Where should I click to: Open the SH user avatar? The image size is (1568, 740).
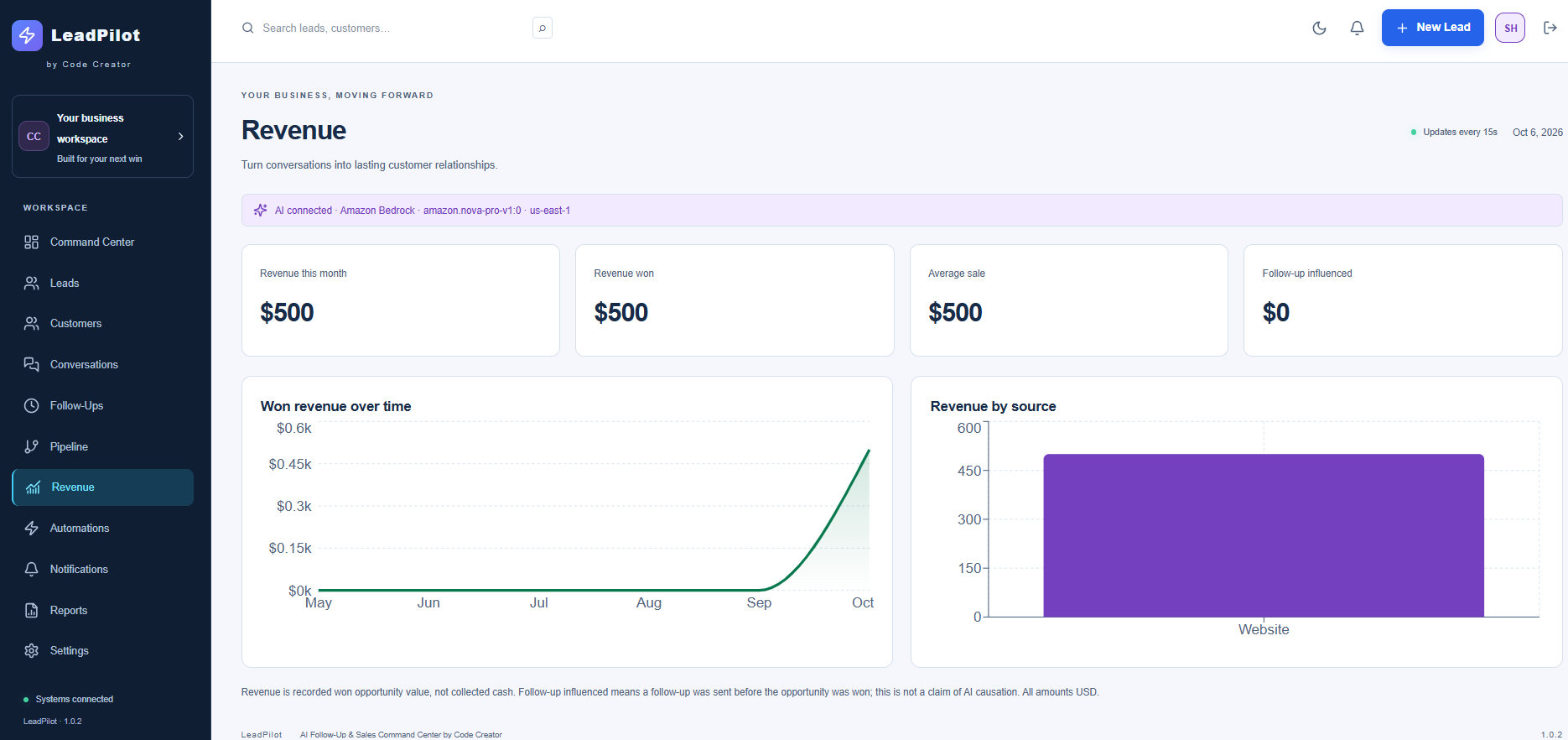click(1510, 28)
